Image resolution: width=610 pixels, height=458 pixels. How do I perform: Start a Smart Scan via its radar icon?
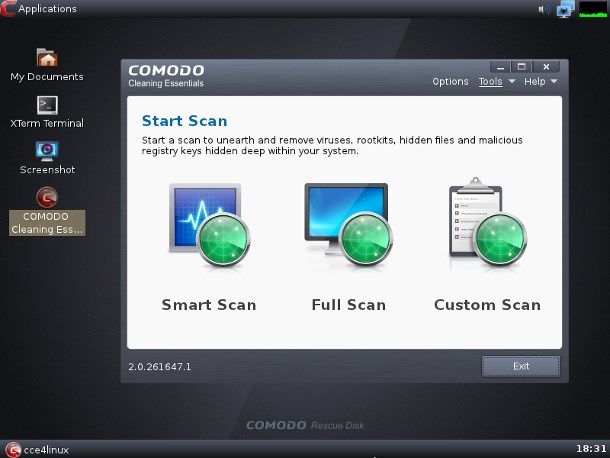[x=209, y=225]
